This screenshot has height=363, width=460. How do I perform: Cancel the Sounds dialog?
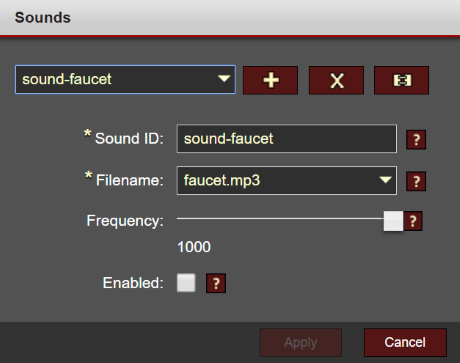405,342
